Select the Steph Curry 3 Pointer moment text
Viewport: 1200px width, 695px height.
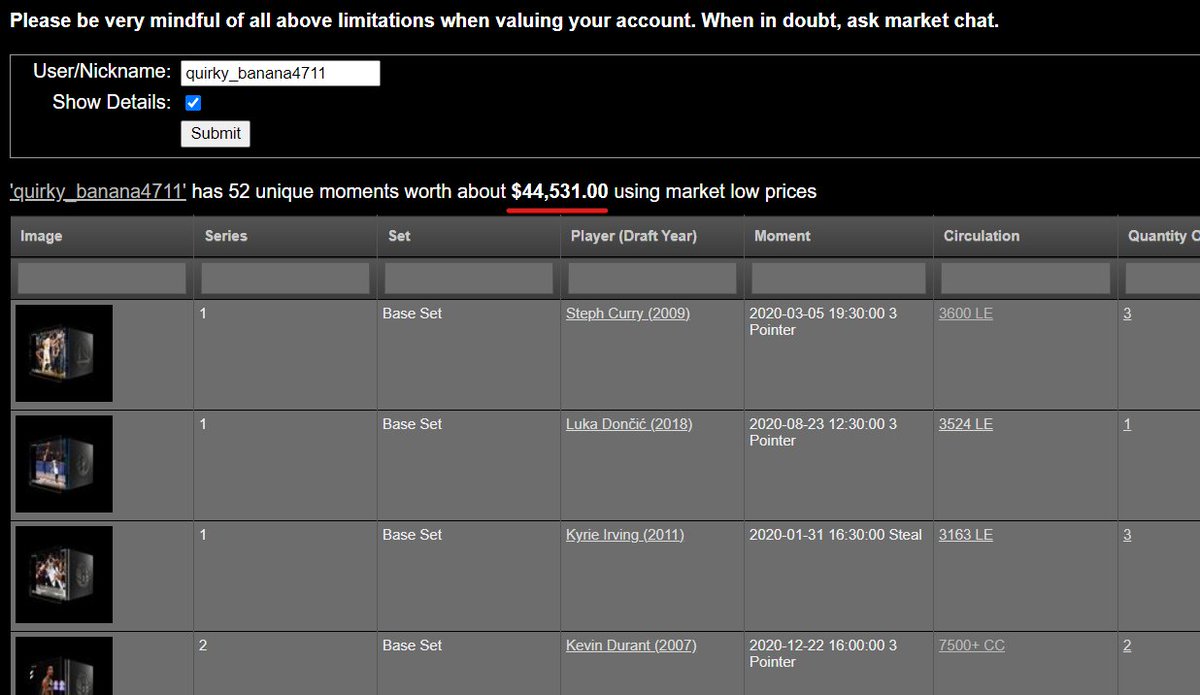[823, 322]
